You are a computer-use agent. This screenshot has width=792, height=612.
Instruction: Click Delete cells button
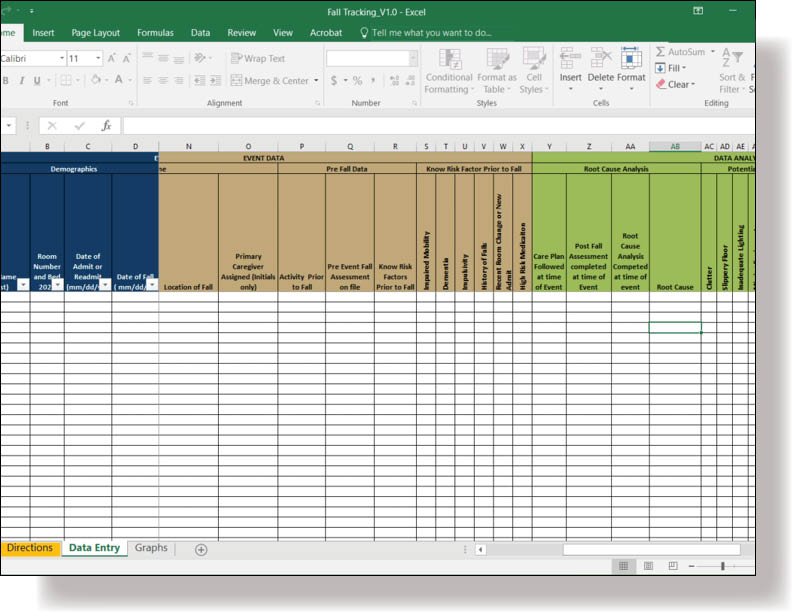click(x=601, y=70)
